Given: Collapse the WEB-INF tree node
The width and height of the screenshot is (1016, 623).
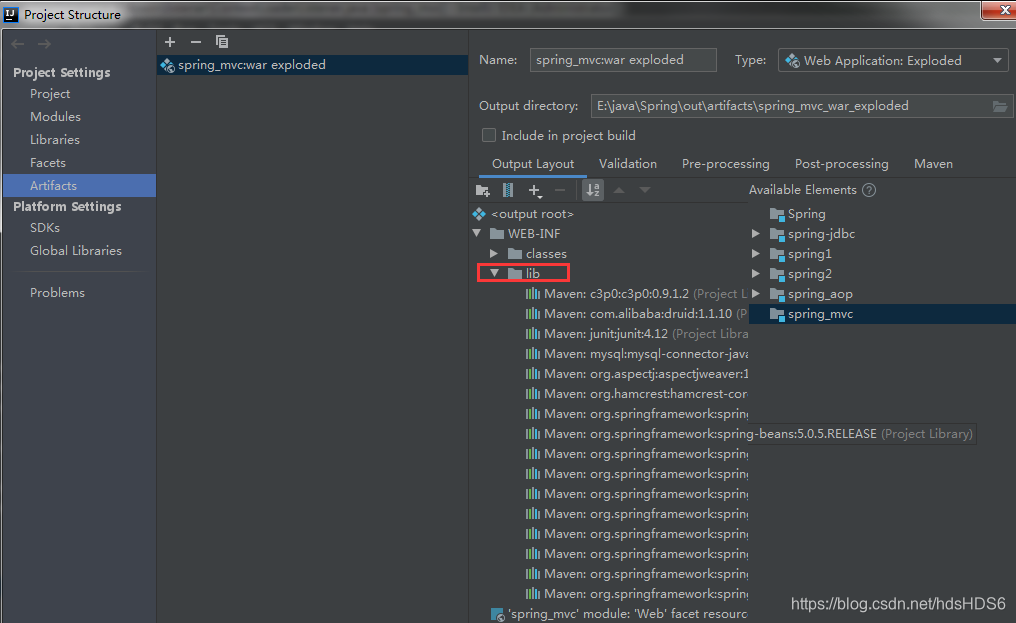Looking at the screenshot, I should pyautogui.click(x=477, y=233).
